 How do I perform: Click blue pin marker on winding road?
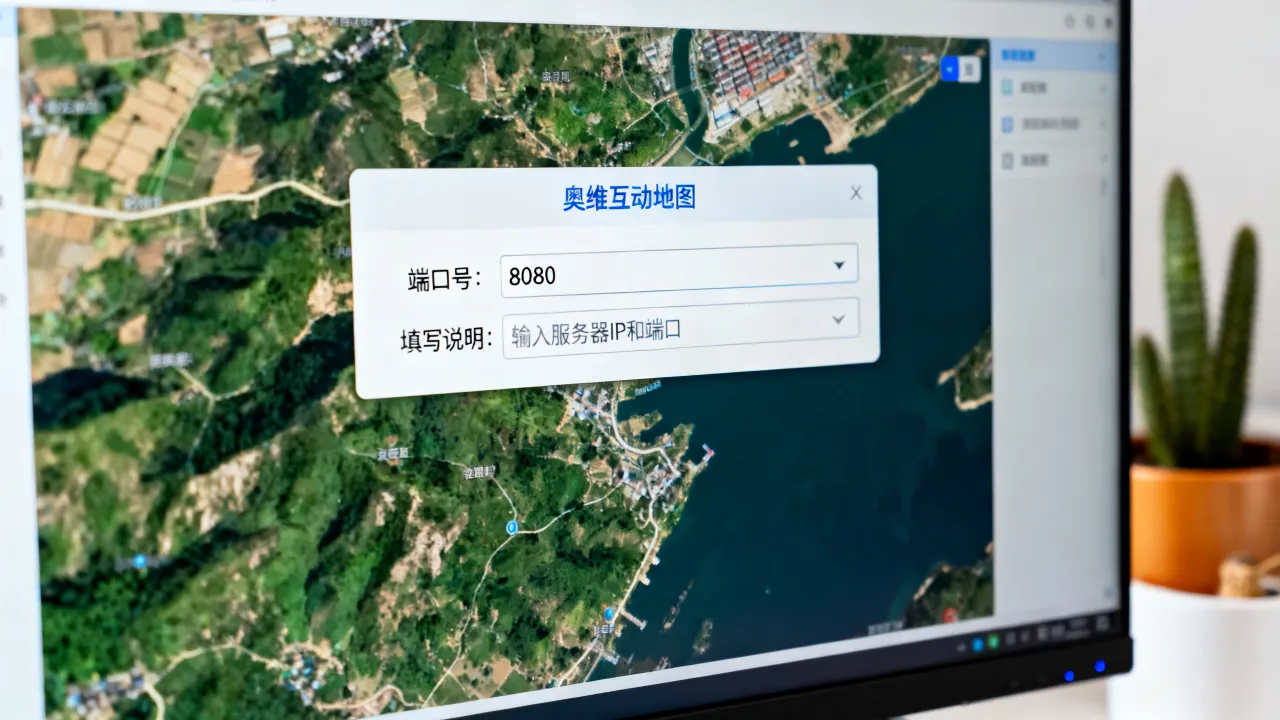[513, 526]
